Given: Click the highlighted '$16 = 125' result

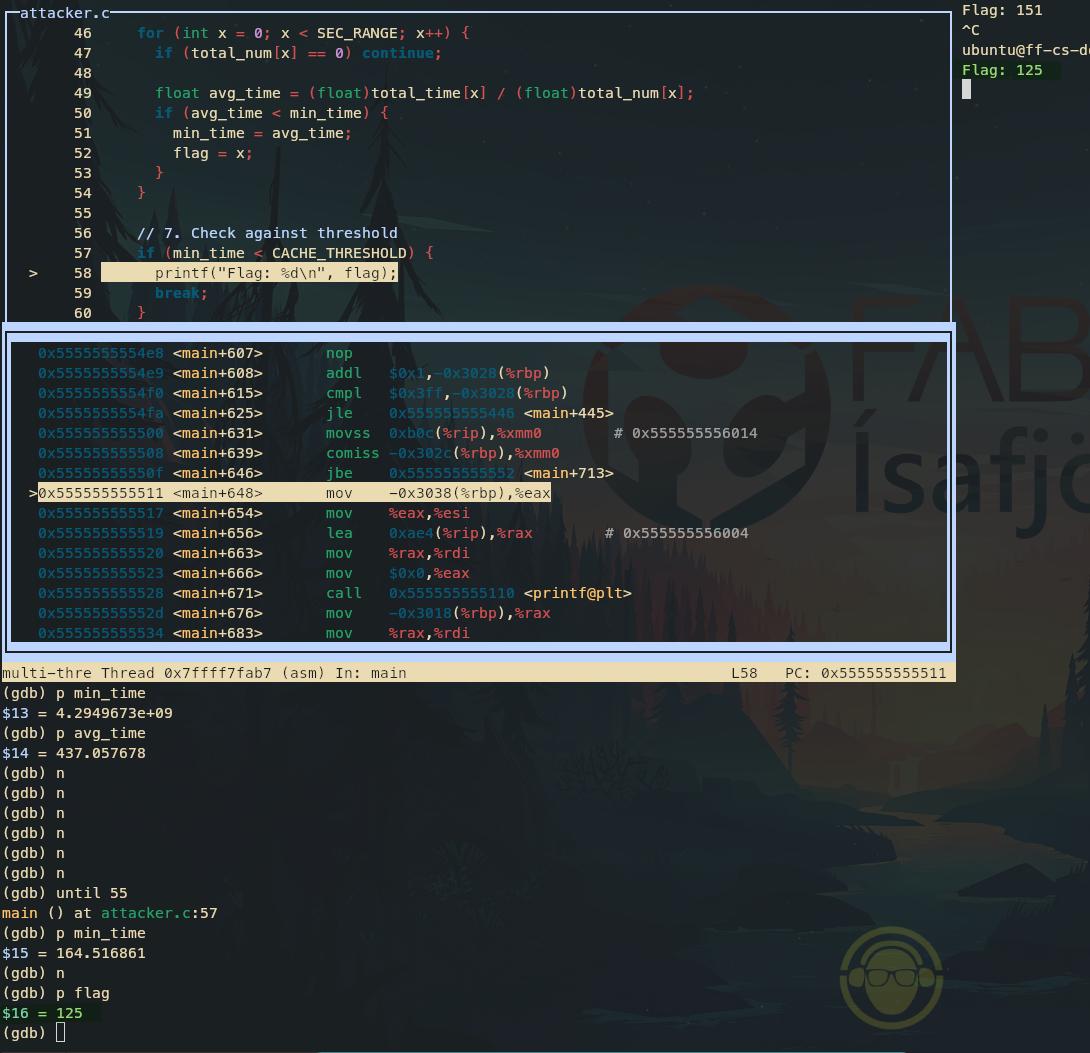Looking at the screenshot, I should (42, 1013).
